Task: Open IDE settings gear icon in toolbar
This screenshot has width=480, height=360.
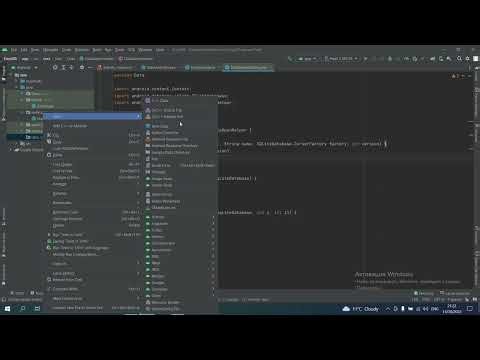Action: click(x=467, y=59)
